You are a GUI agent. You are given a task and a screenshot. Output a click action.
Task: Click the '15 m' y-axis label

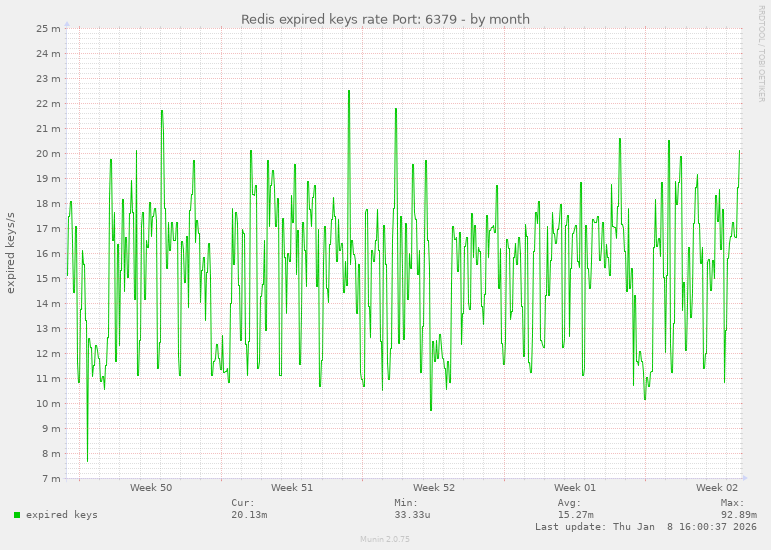coord(48,279)
